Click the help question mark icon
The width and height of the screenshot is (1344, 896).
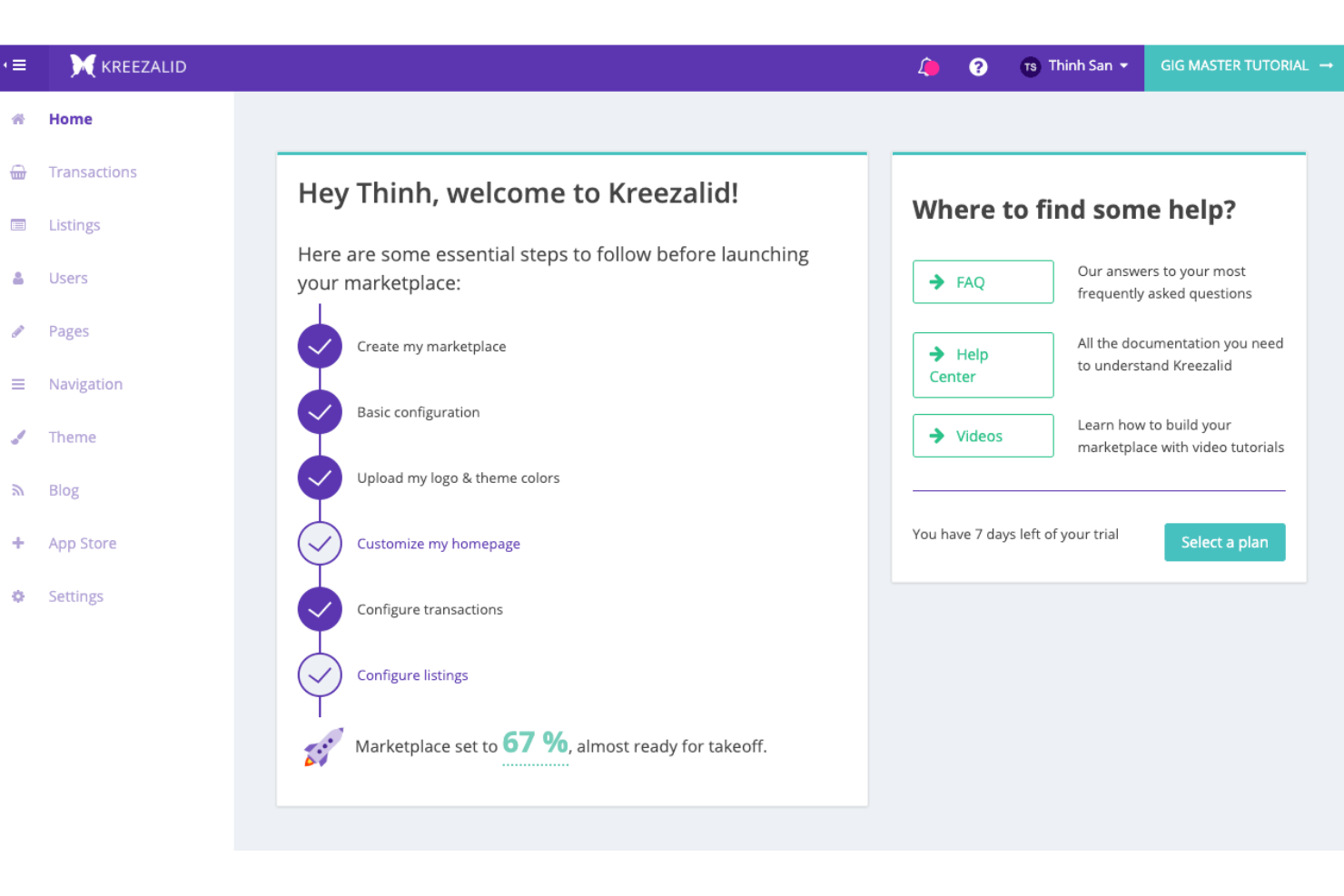click(x=978, y=66)
